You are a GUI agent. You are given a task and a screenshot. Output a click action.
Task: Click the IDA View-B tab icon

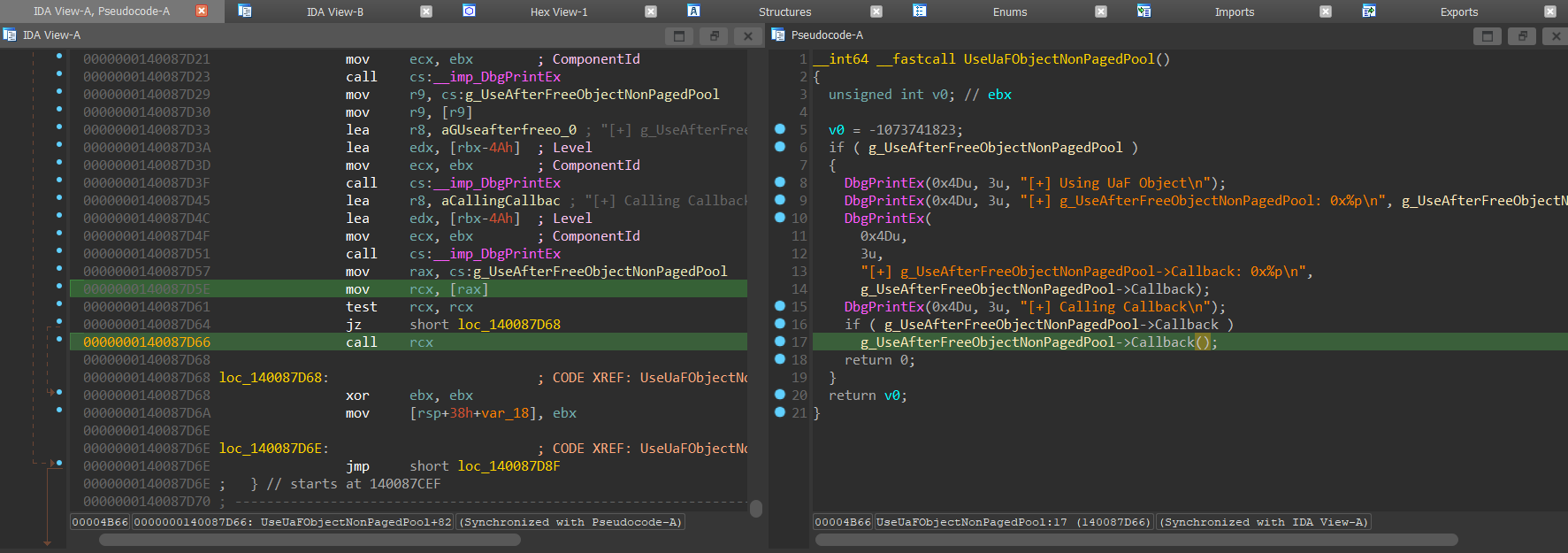tap(245, 11)
